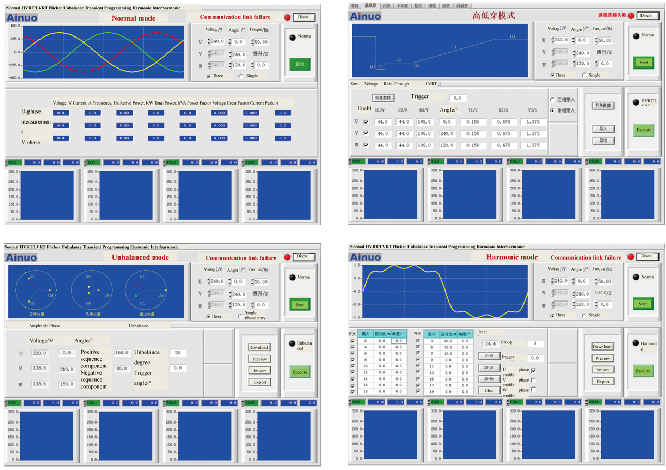
Task: Click the frequency stepper in Normal mode window
Action: pyautogui.click(x=253, y=42)
